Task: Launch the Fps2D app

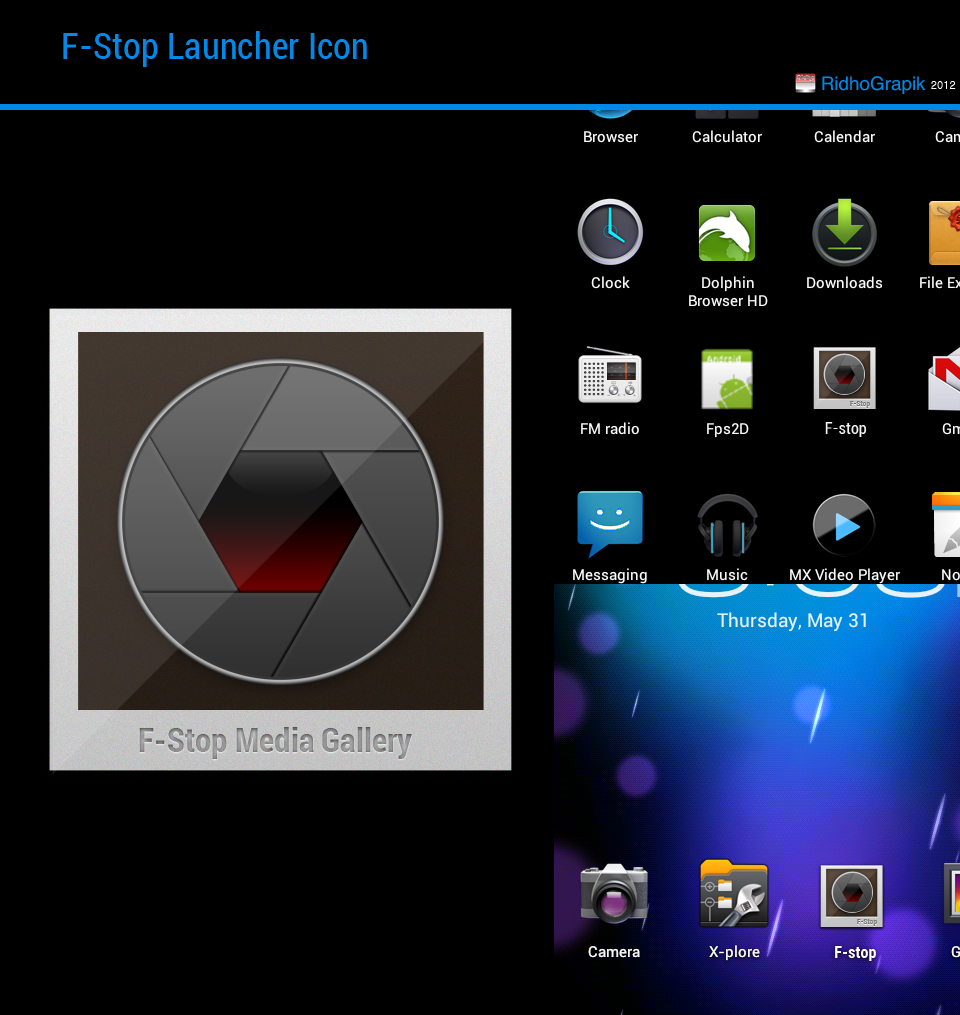Action: [727, 379]
